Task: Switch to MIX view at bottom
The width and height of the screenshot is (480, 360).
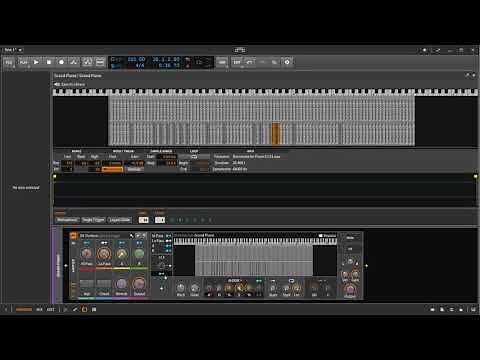Action: (x=39, y=309)
